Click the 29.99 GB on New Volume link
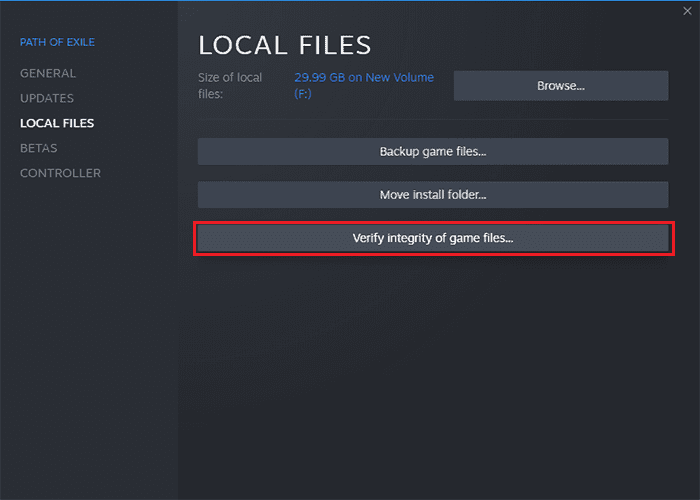 click(x=364, y=86)
